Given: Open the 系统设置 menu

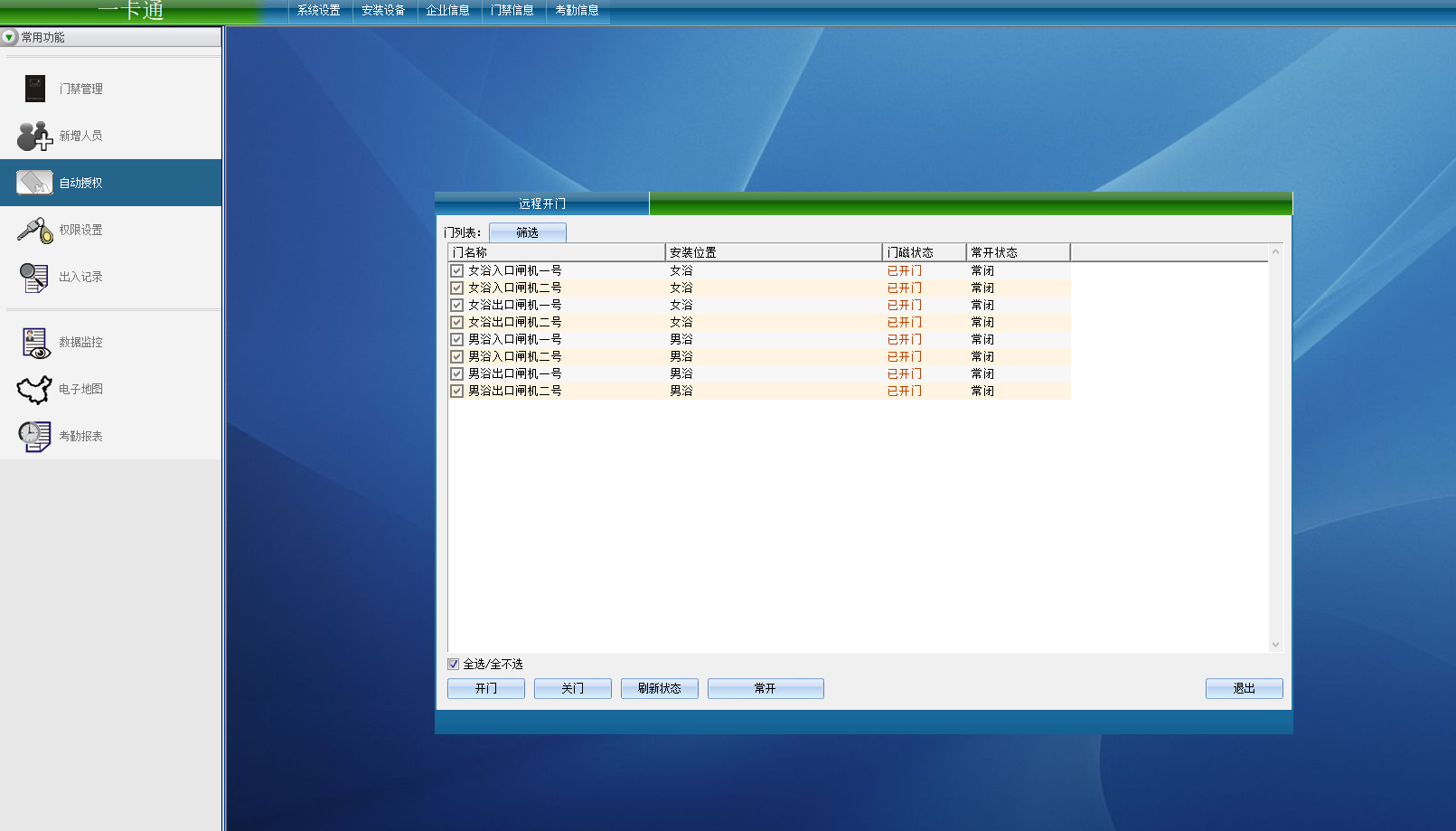Looking at the screenshot, I should click(x=319, y=11).
